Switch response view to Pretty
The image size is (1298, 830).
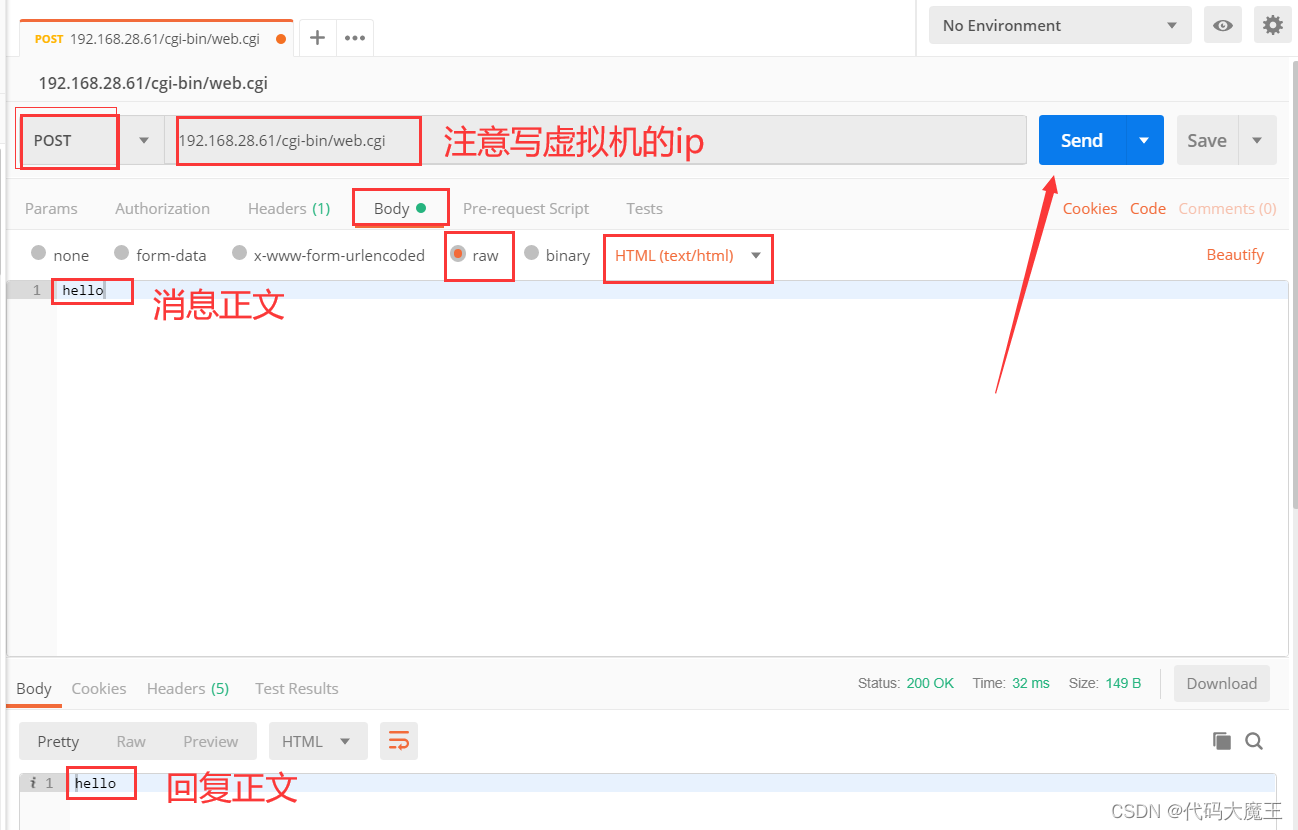click(58, 741)
